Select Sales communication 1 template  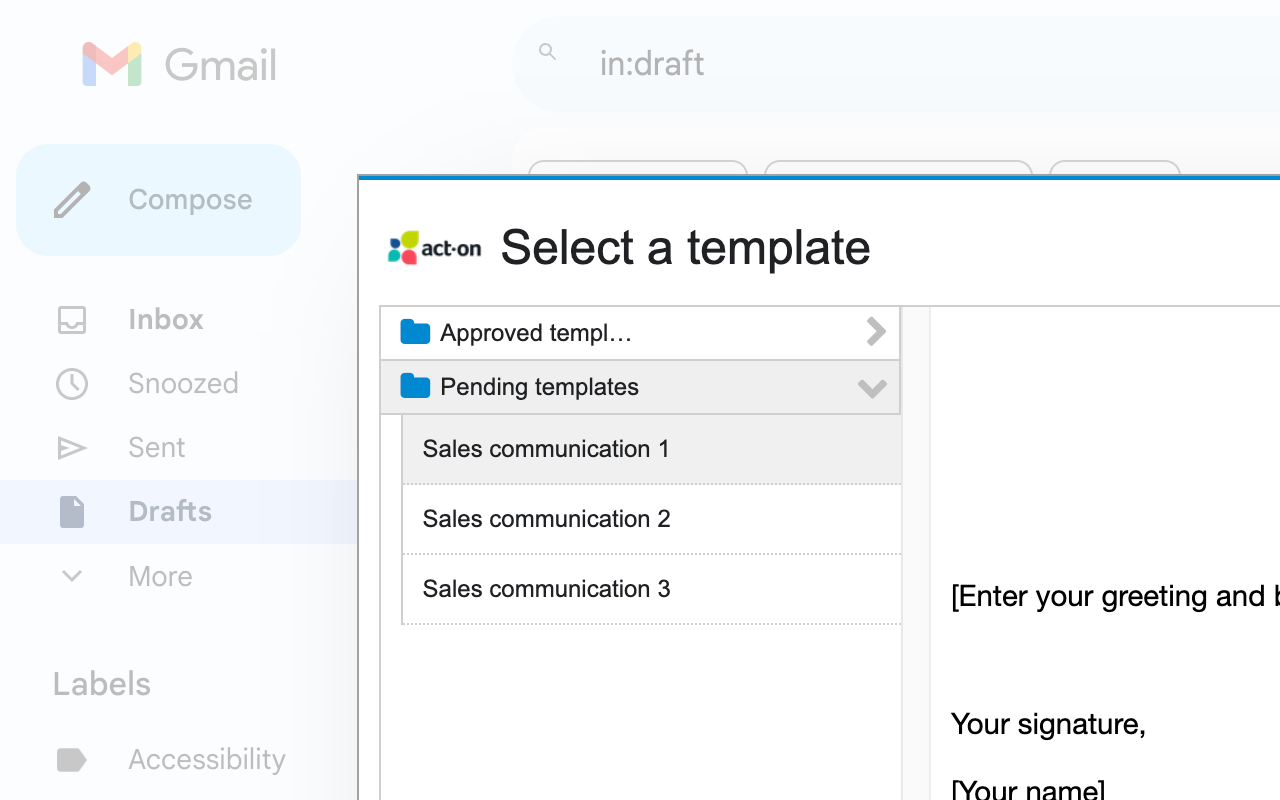(x=546, y=449)
